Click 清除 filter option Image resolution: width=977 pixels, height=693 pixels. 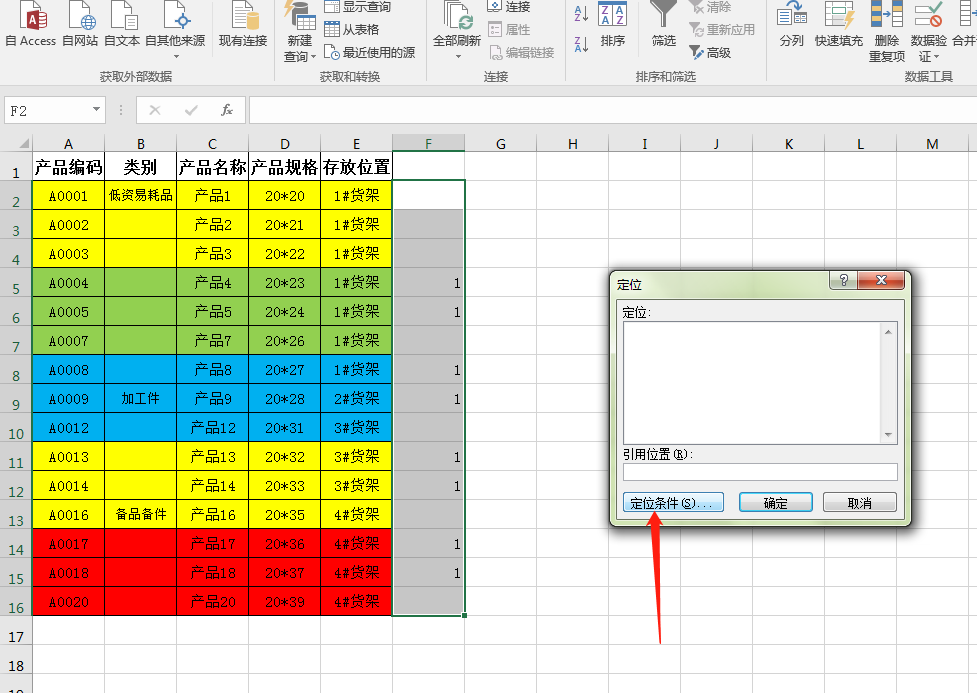pos(710,7)
